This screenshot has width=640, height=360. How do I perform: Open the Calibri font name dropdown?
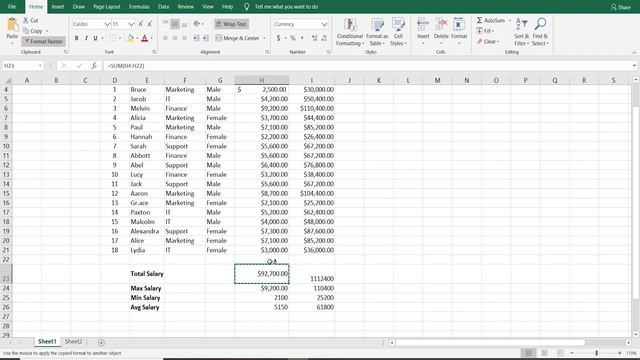tap(107, 24)
